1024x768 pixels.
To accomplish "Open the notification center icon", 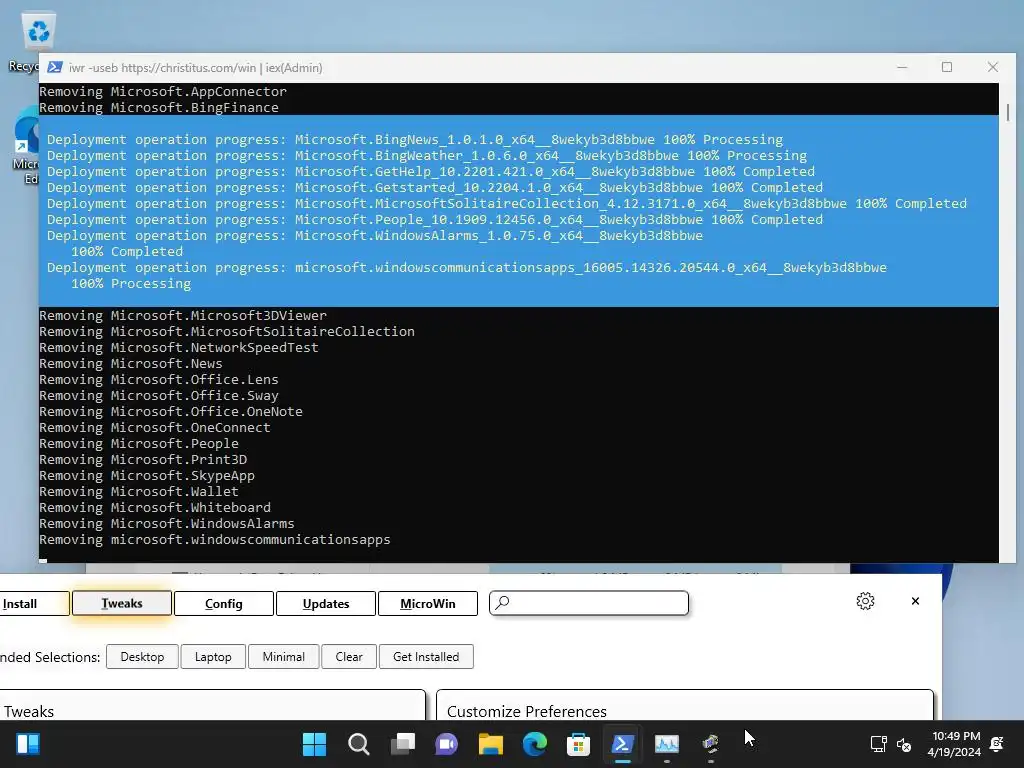I will click(x=997, y=744).
